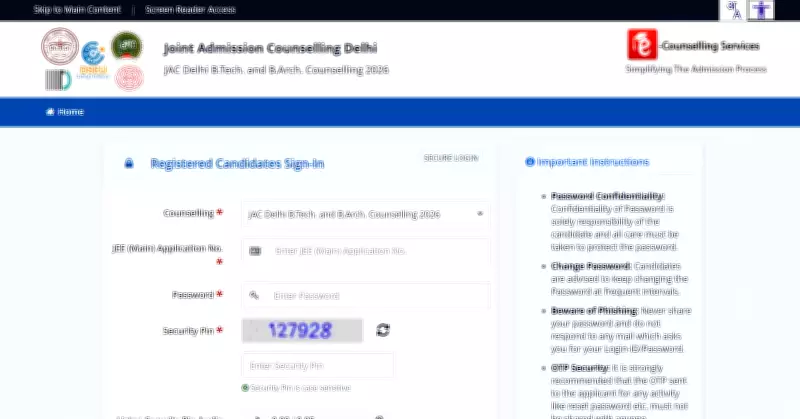Focus the Enter Password field

tap(366, 295)
